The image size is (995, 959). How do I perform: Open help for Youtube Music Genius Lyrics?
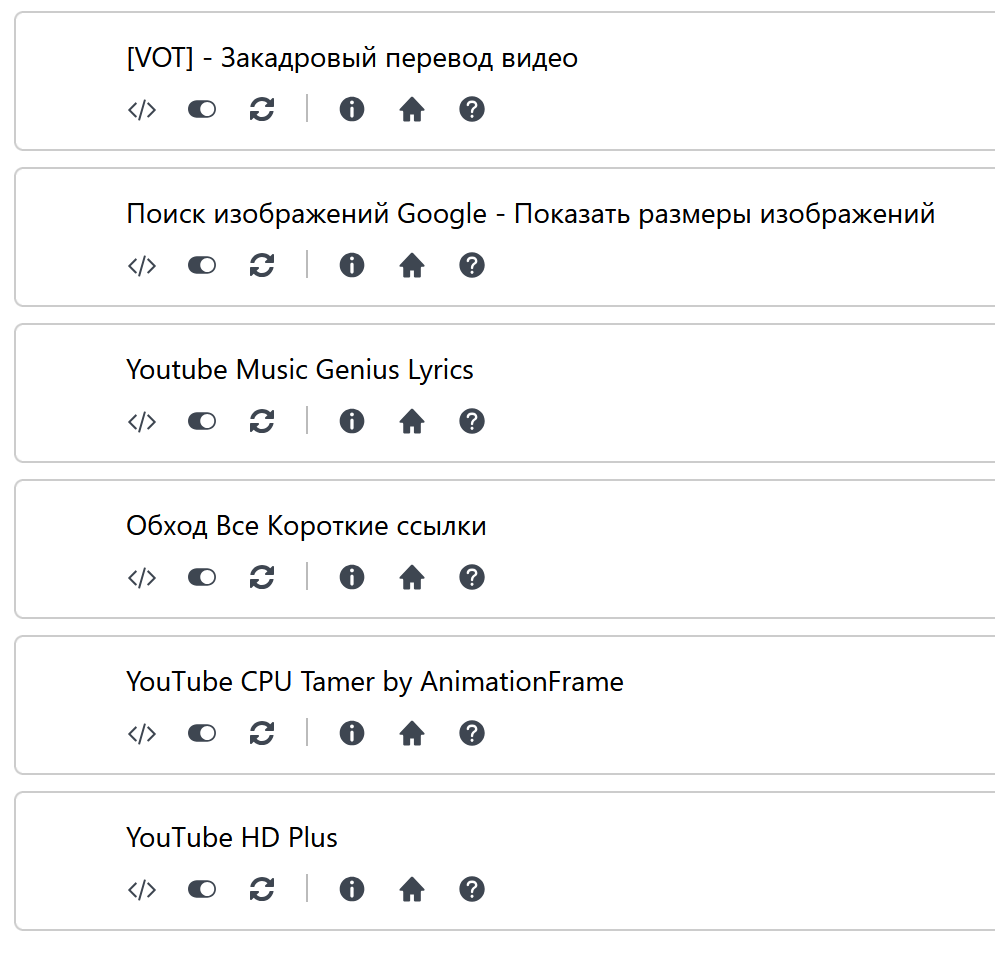[x=471, y=421]
